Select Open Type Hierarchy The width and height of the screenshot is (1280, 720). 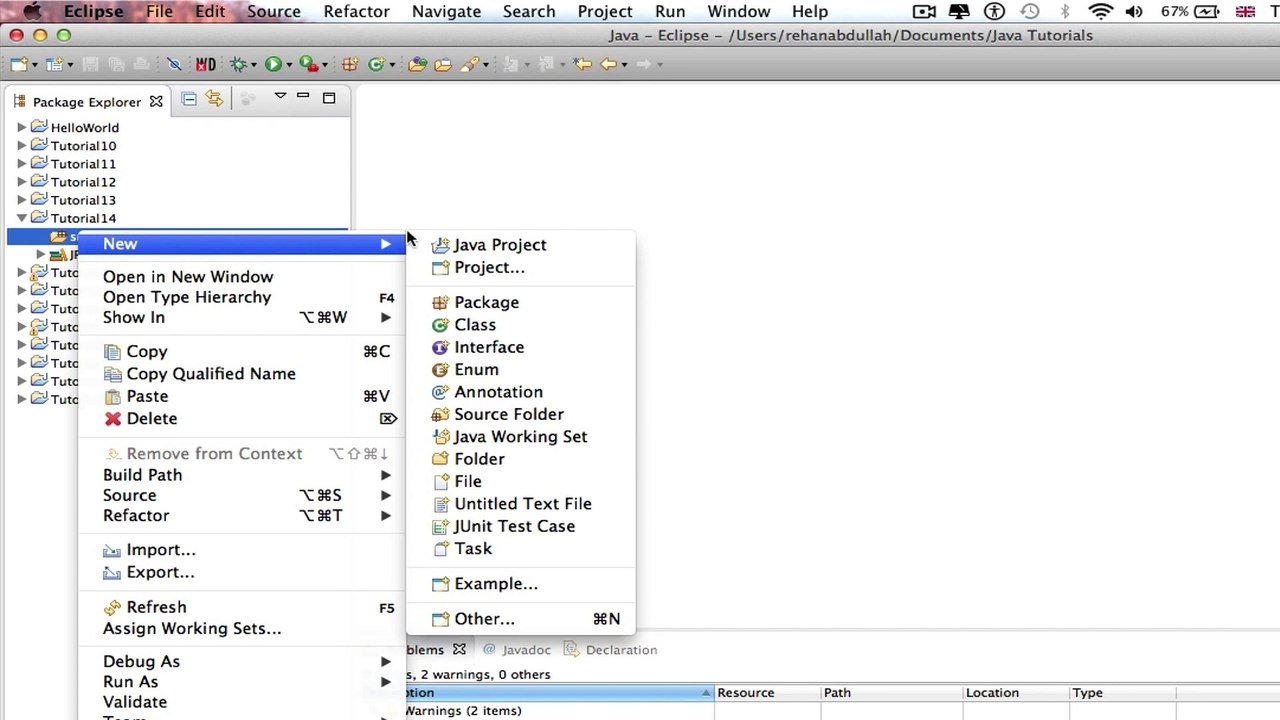point(242,297)
